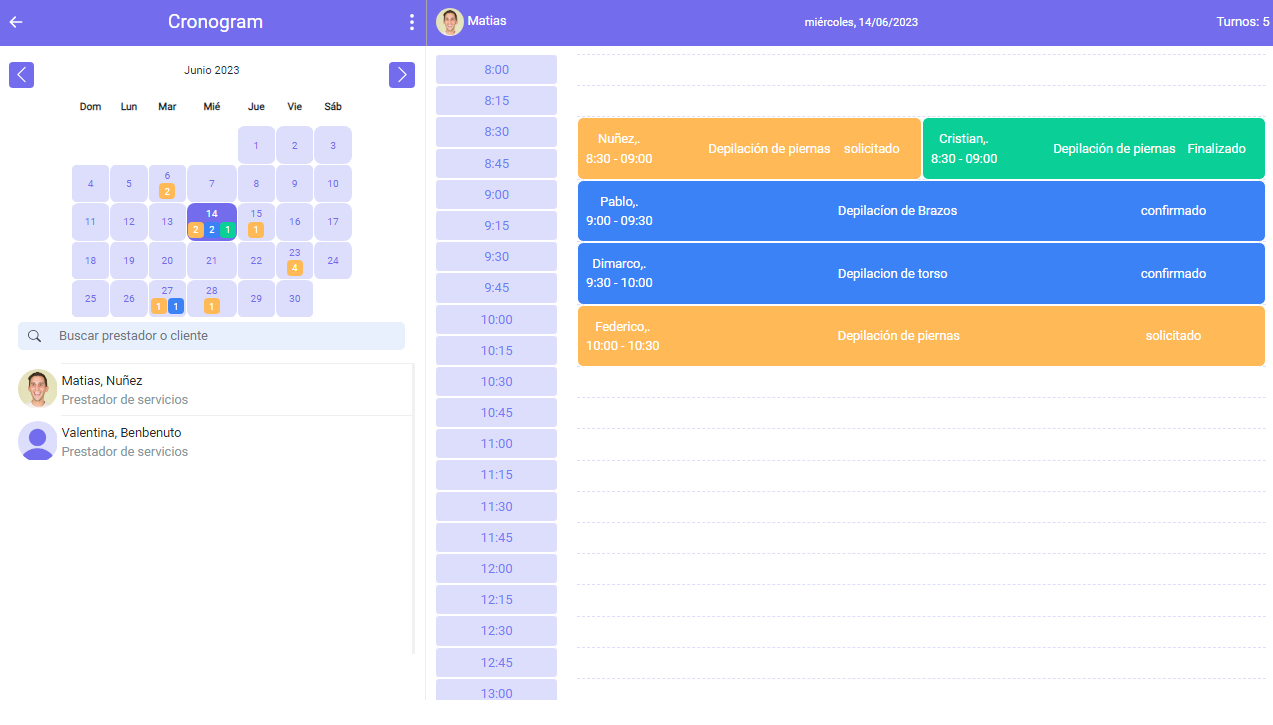The height and width of the screenshot is (725, 1273).
Task: Choose June 28 in the calendar
Action: (212, 291)
